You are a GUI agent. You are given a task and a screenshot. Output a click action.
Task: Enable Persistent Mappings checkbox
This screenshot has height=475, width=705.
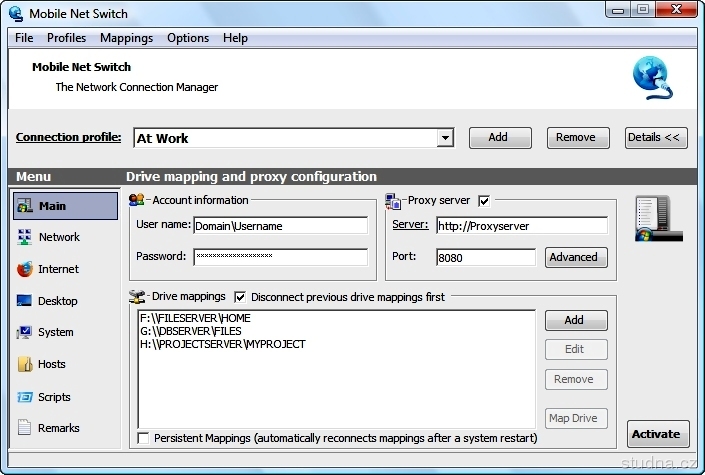coord(143,438)
